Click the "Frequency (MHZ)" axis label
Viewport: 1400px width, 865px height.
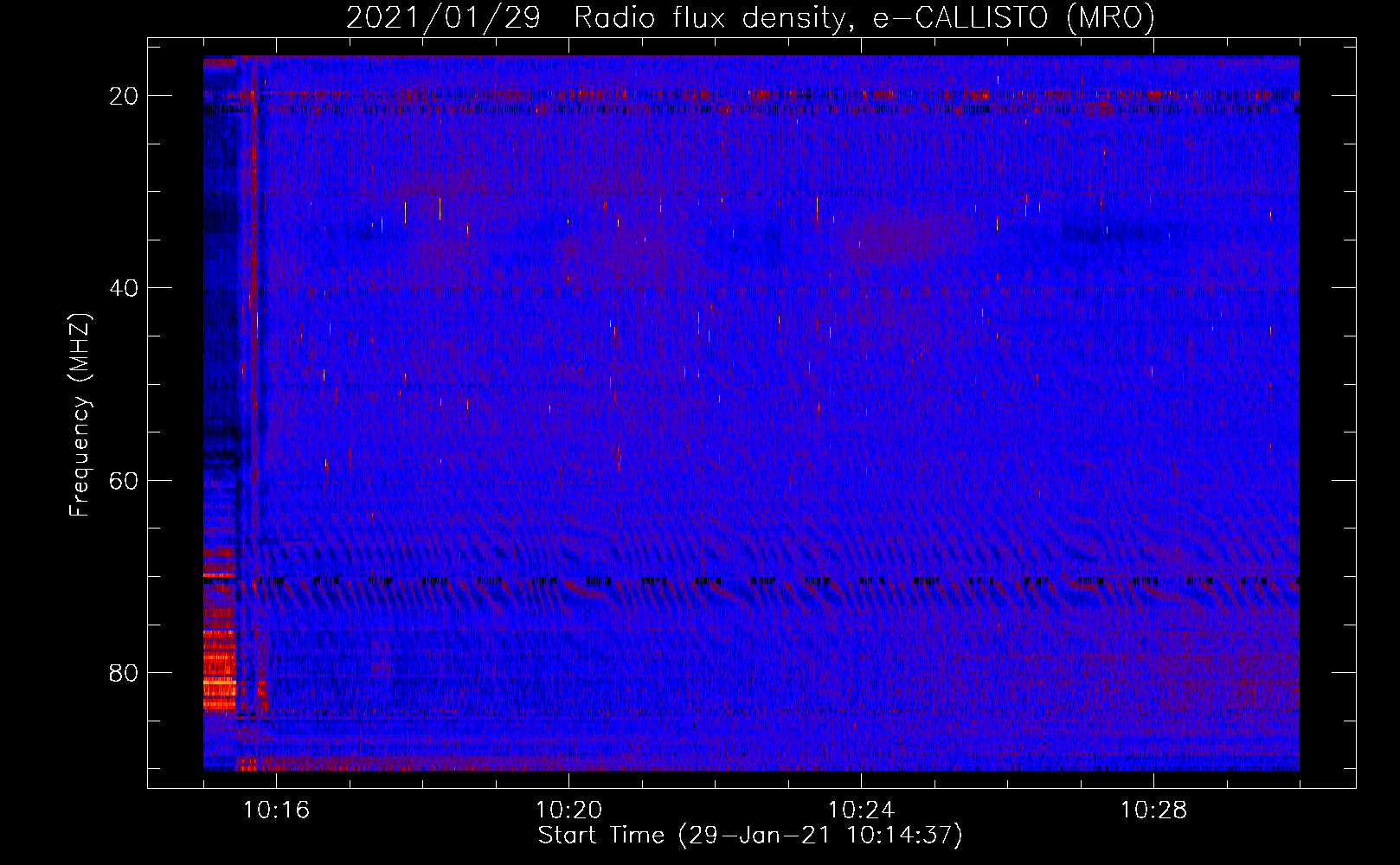80,414
